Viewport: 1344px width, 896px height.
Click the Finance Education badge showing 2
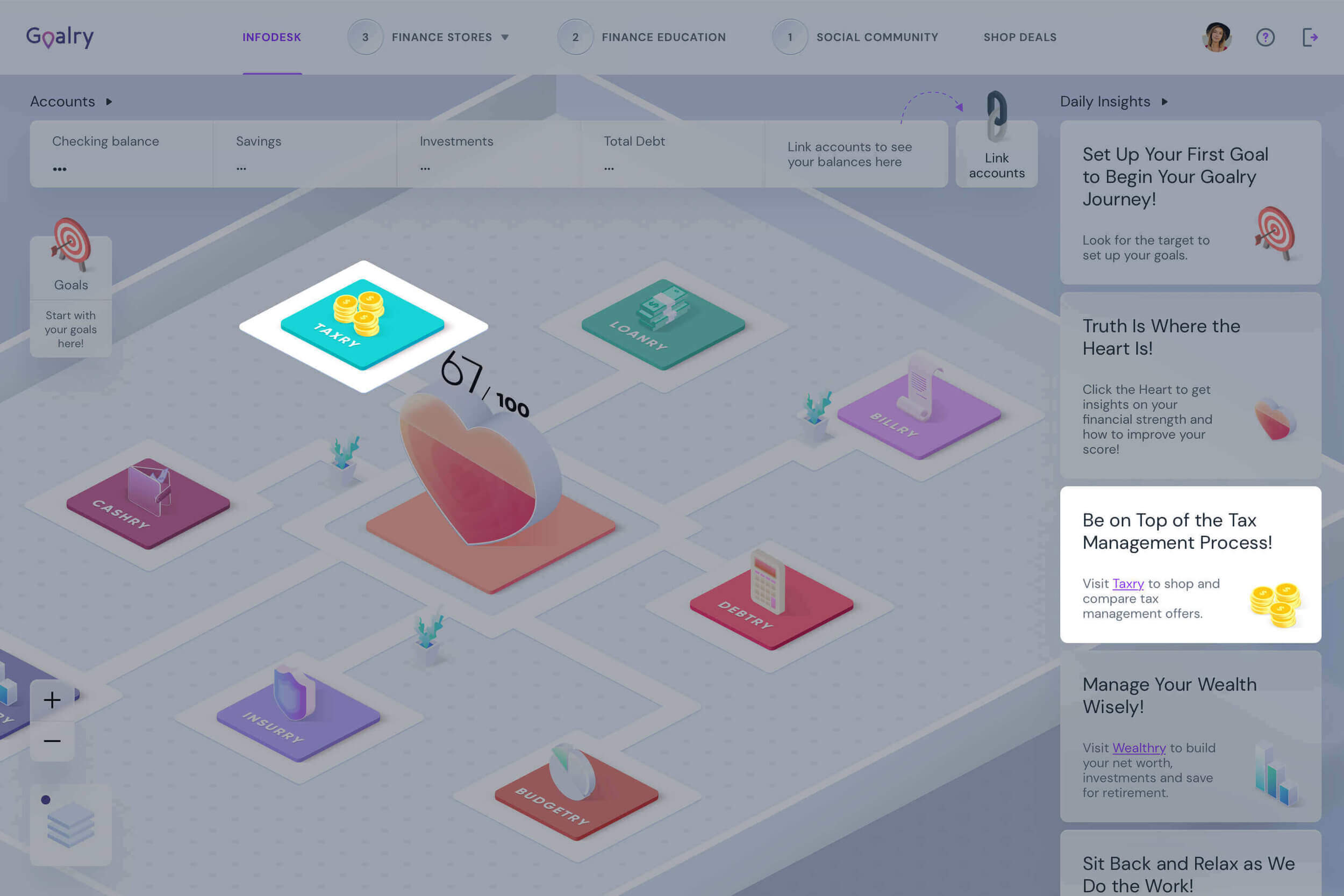(x=575, y=37)
